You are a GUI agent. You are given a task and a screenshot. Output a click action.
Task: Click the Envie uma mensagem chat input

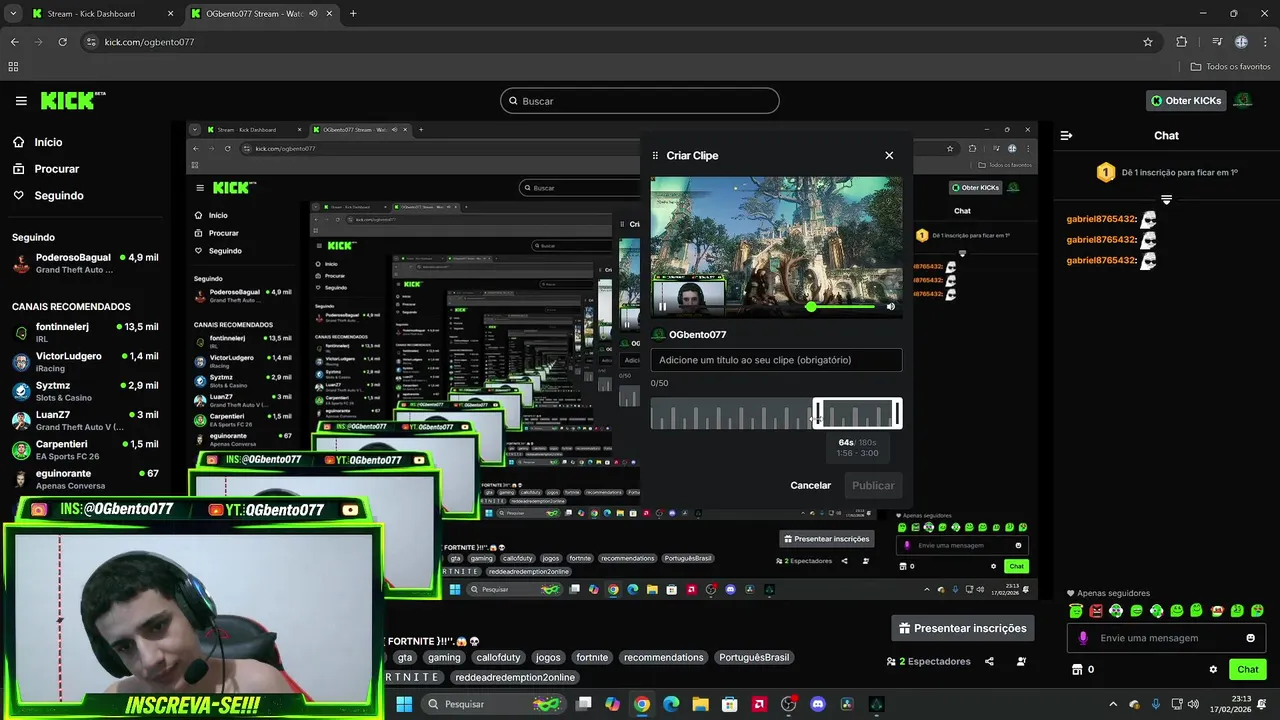tap(1166, 638)
